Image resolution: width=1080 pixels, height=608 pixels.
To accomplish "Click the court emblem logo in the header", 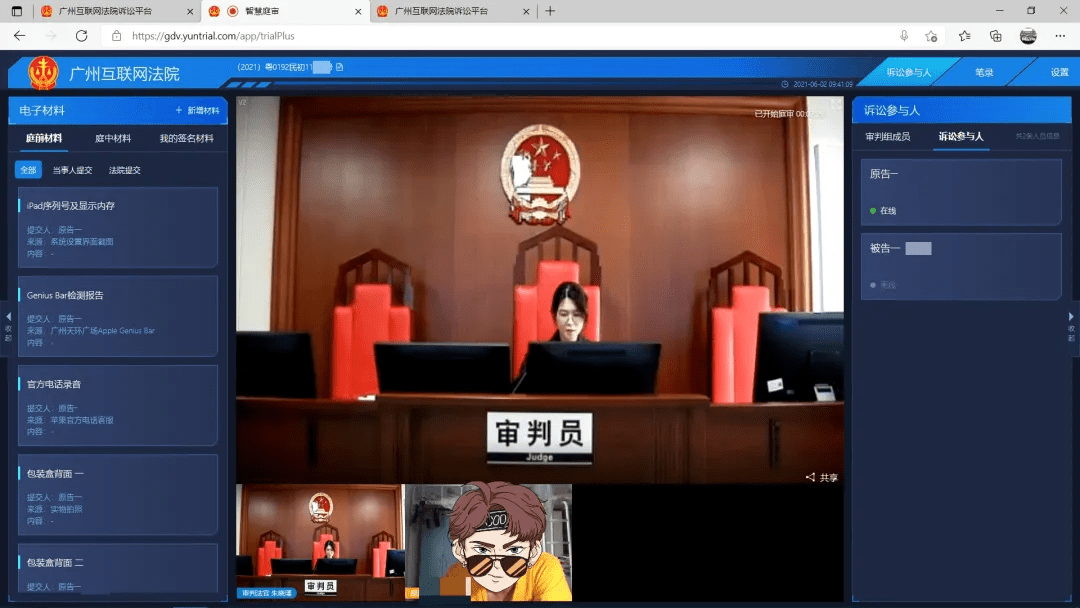I will [46, 71].
